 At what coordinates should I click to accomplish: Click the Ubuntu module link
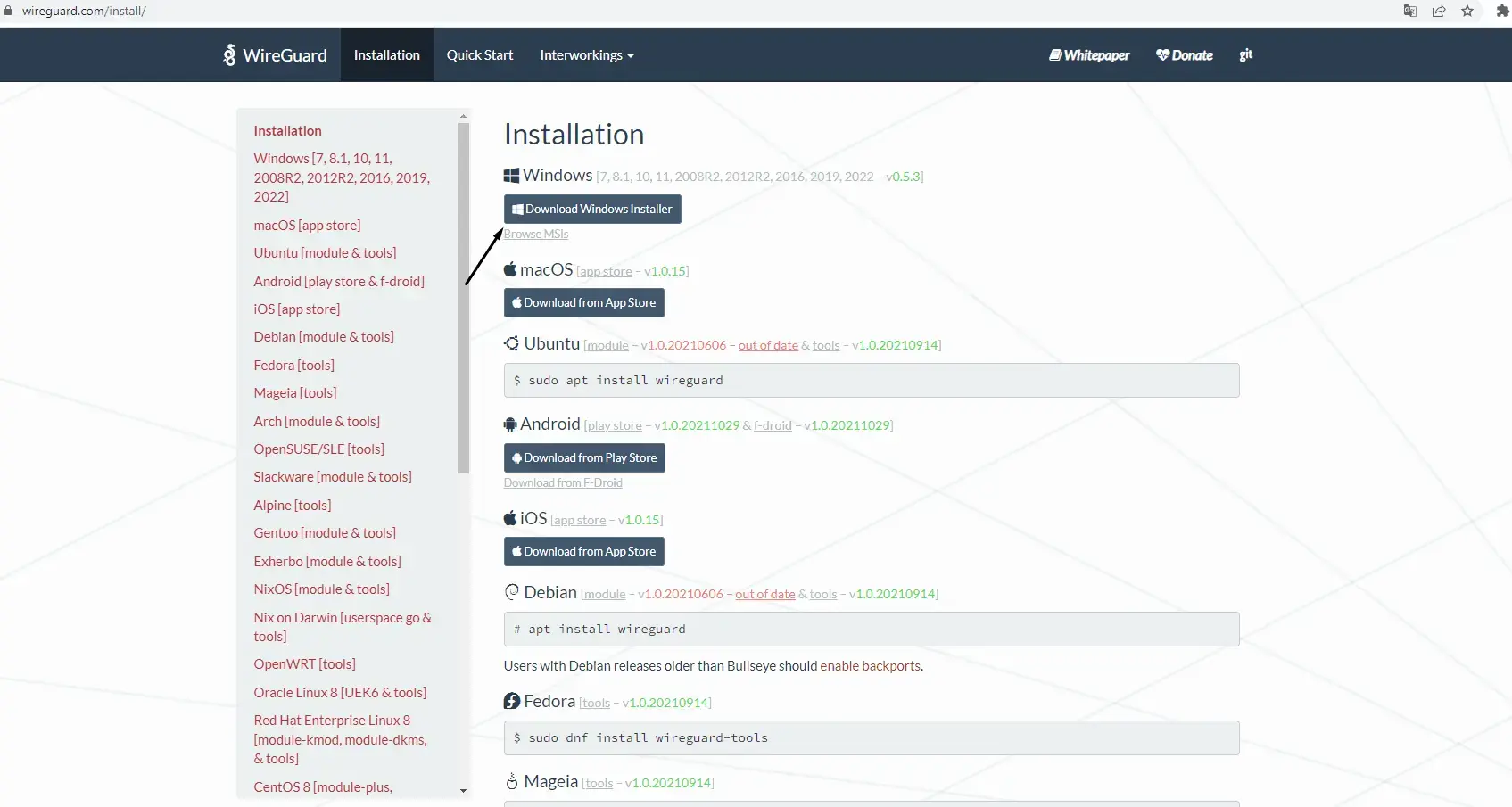pos(607,345)
